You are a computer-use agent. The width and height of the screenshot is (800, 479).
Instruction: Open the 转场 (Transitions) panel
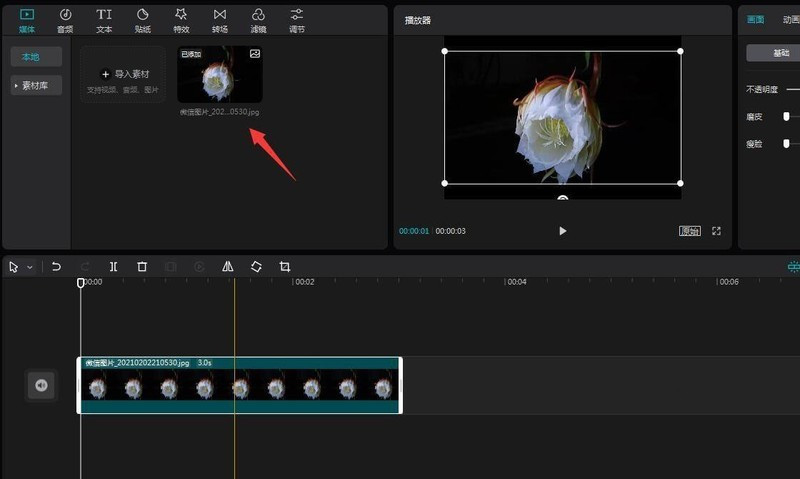(x=220, y=20)
